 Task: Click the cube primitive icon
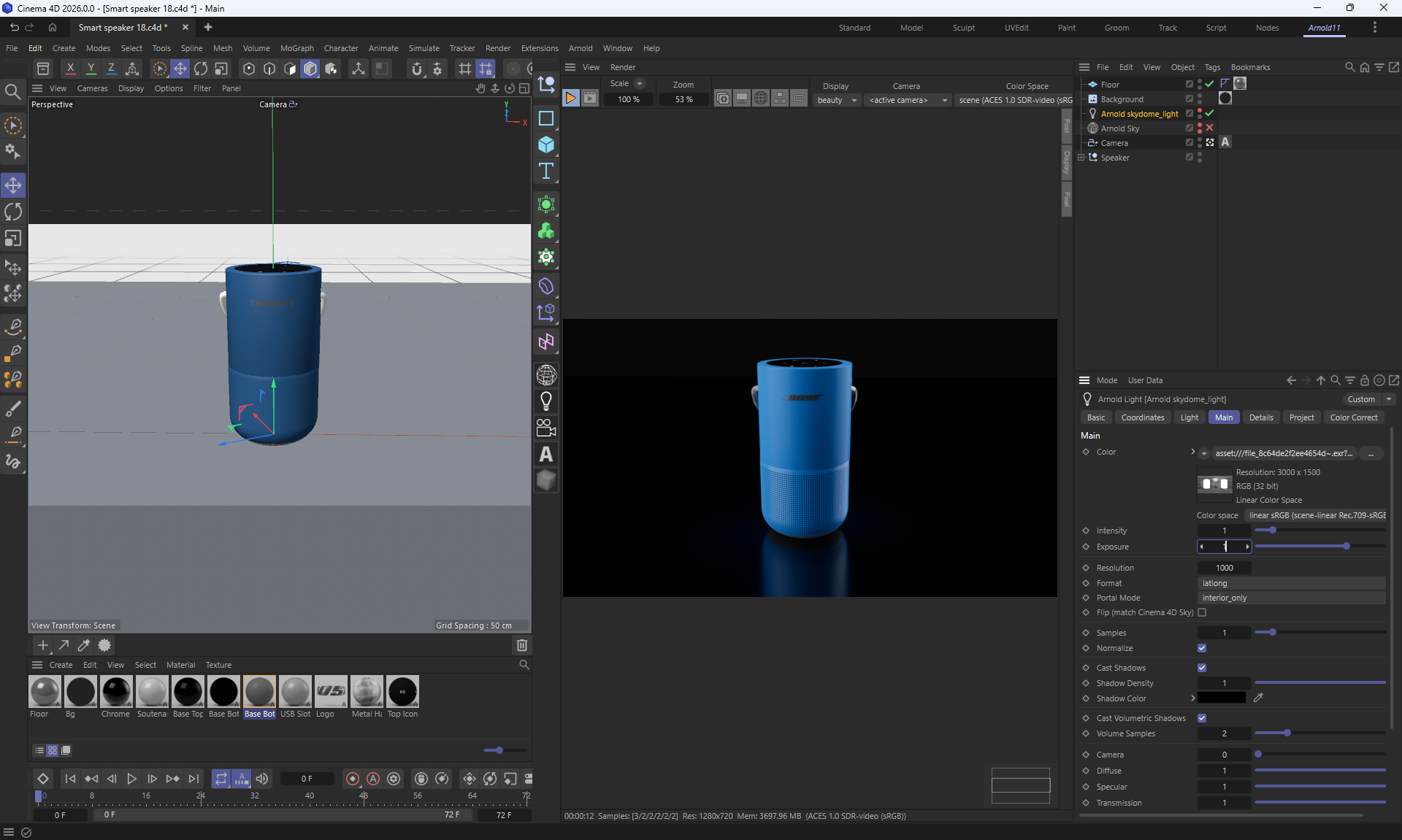coord(546,145)
